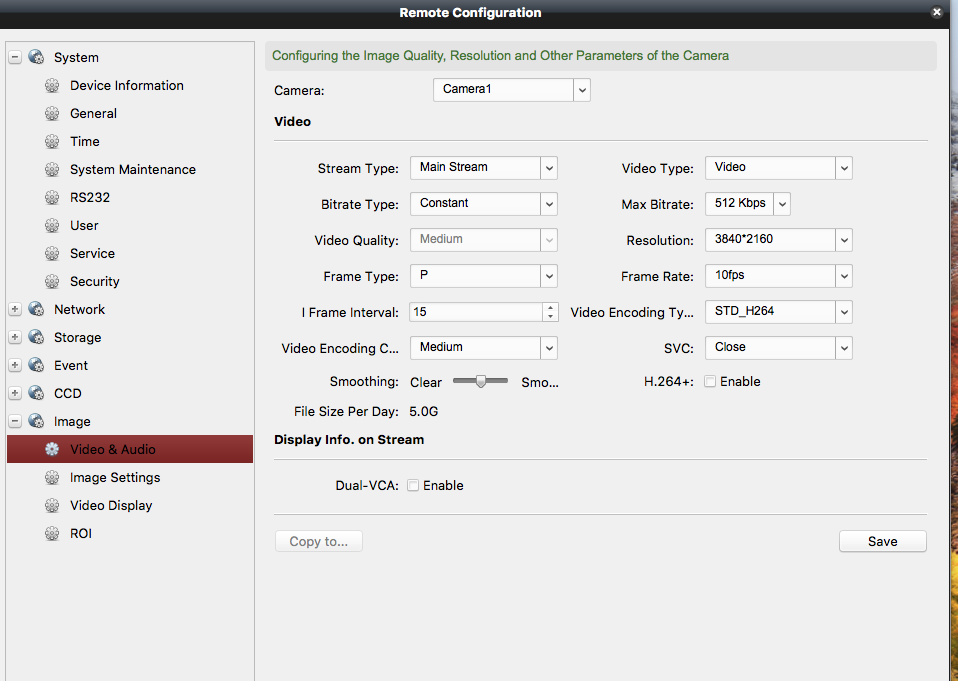Open the Resolution dropdown
This screenshot has width=958, height=681.
coord(844,240)
